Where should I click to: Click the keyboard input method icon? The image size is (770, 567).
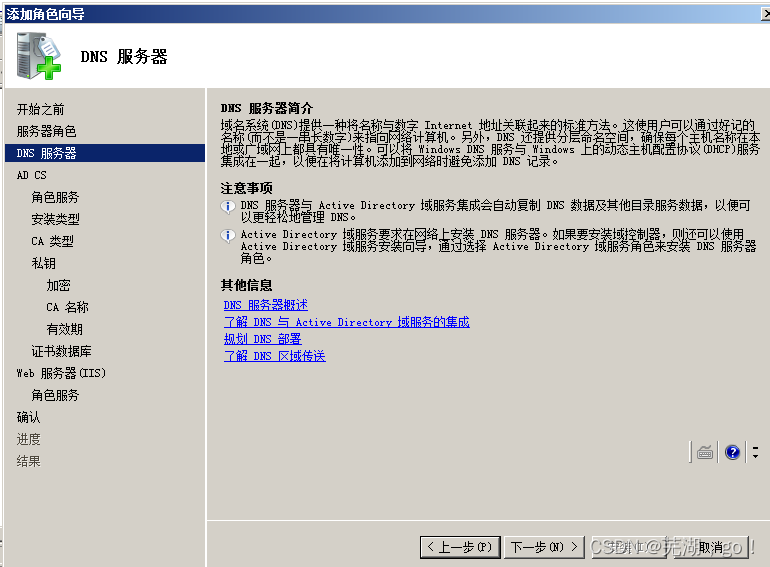click(705, 452)
